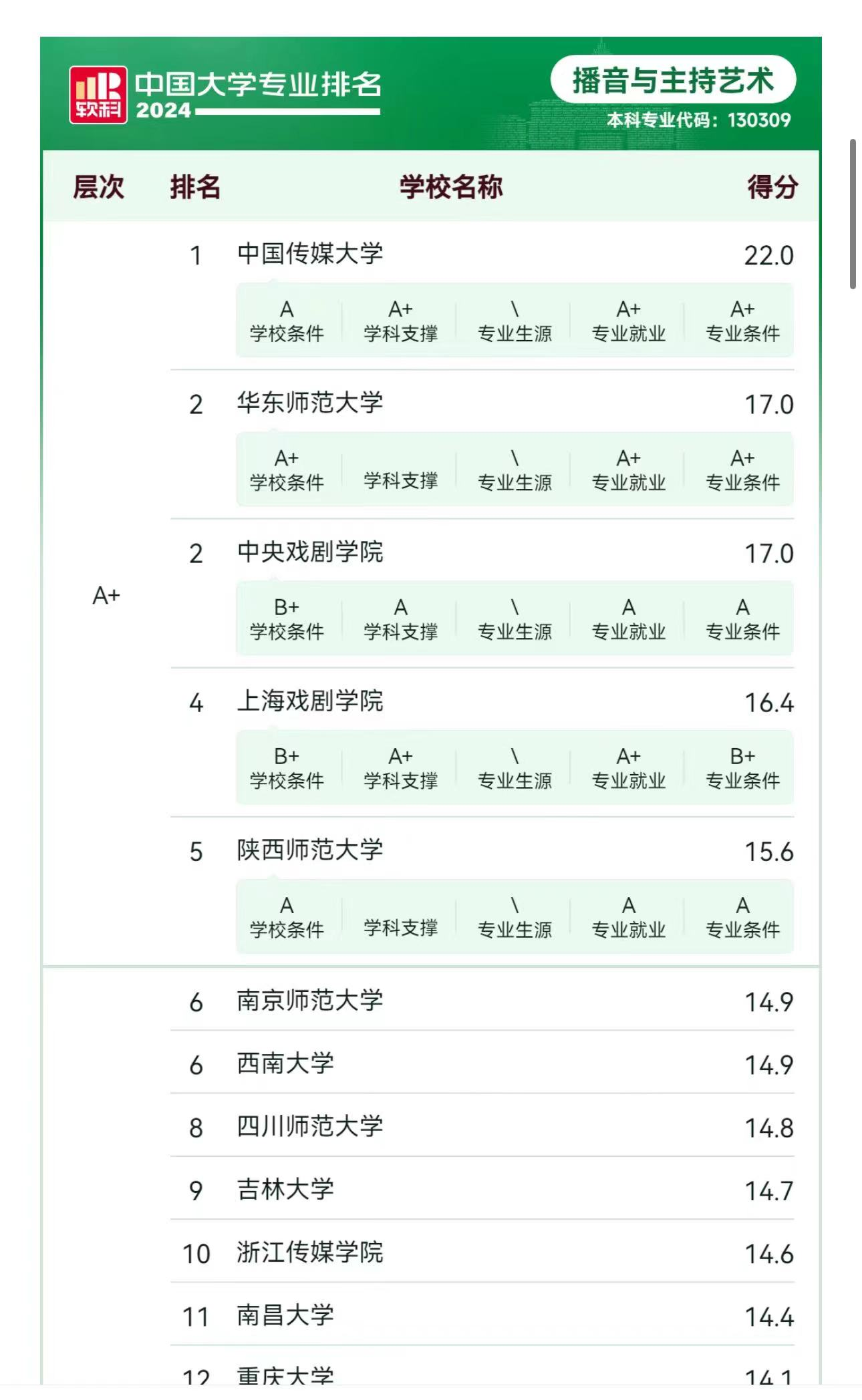Open the 吉林大学 entry
This screenshot has width=862, height=1400.
tap(285, 1189)
